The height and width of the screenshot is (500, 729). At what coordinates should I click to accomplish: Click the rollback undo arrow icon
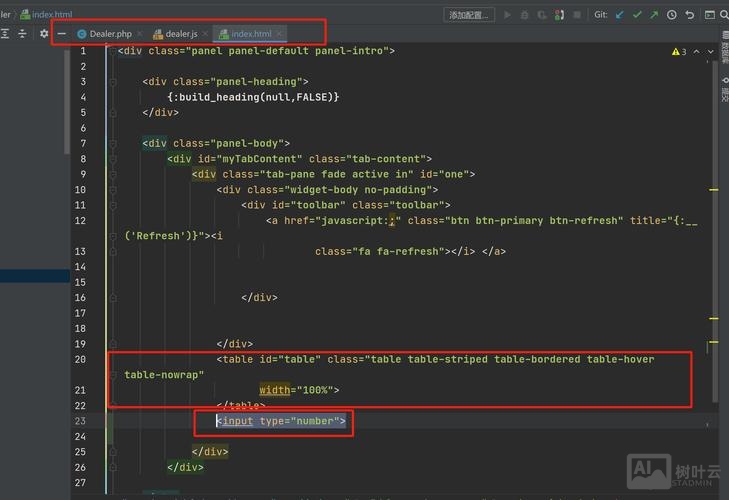[x=688, y=15]
